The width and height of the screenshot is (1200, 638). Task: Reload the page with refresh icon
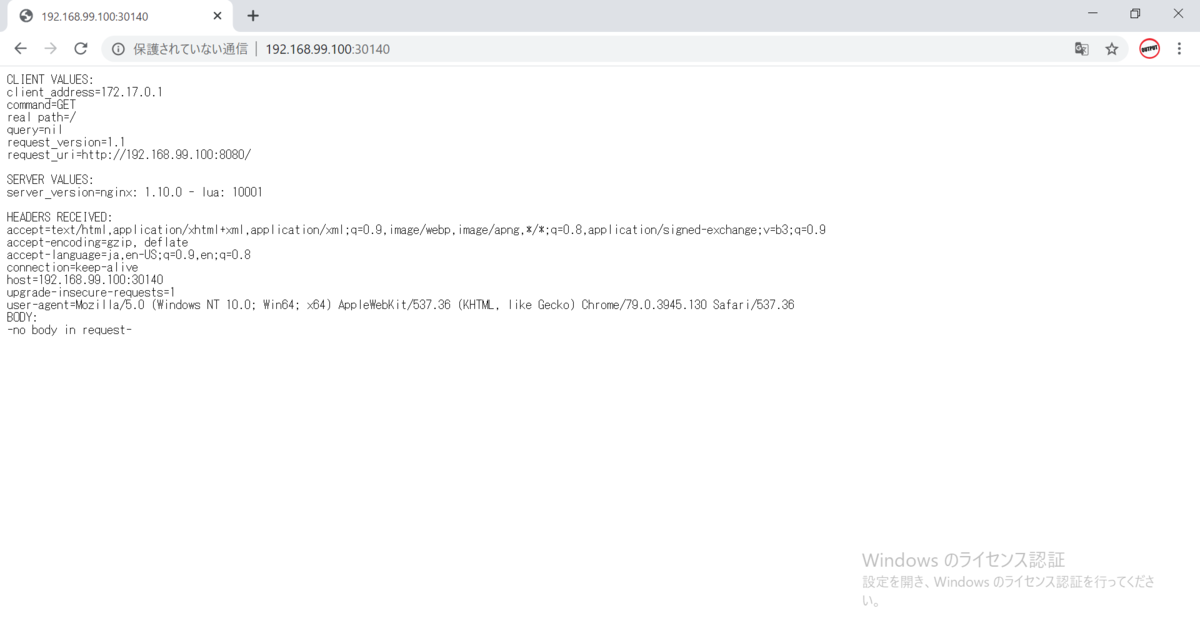tap(81, 48)
